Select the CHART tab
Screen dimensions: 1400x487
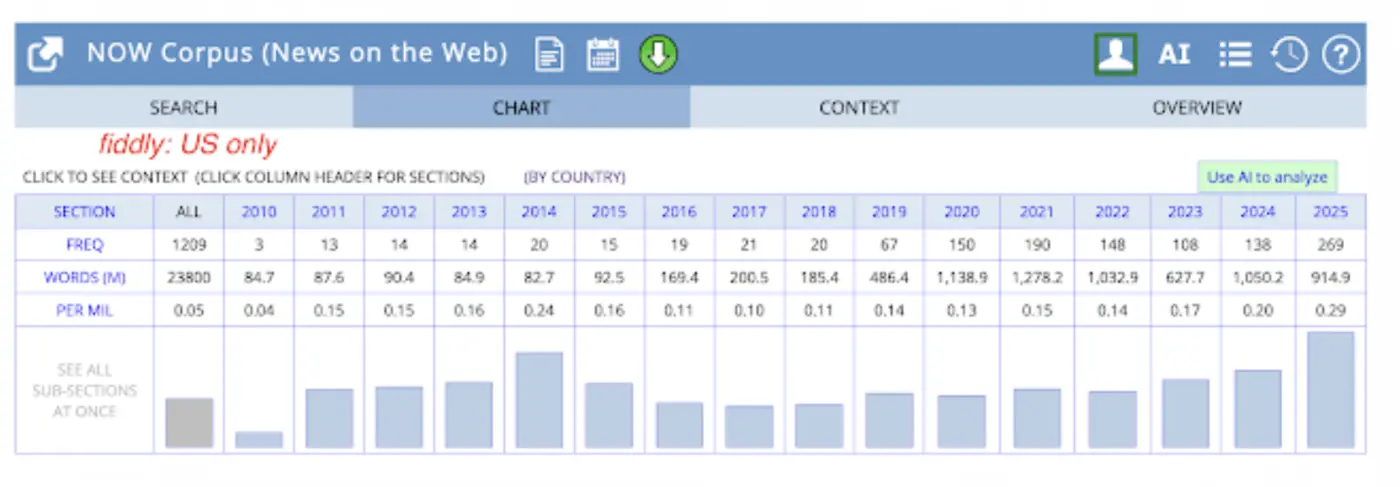point(521,108)
